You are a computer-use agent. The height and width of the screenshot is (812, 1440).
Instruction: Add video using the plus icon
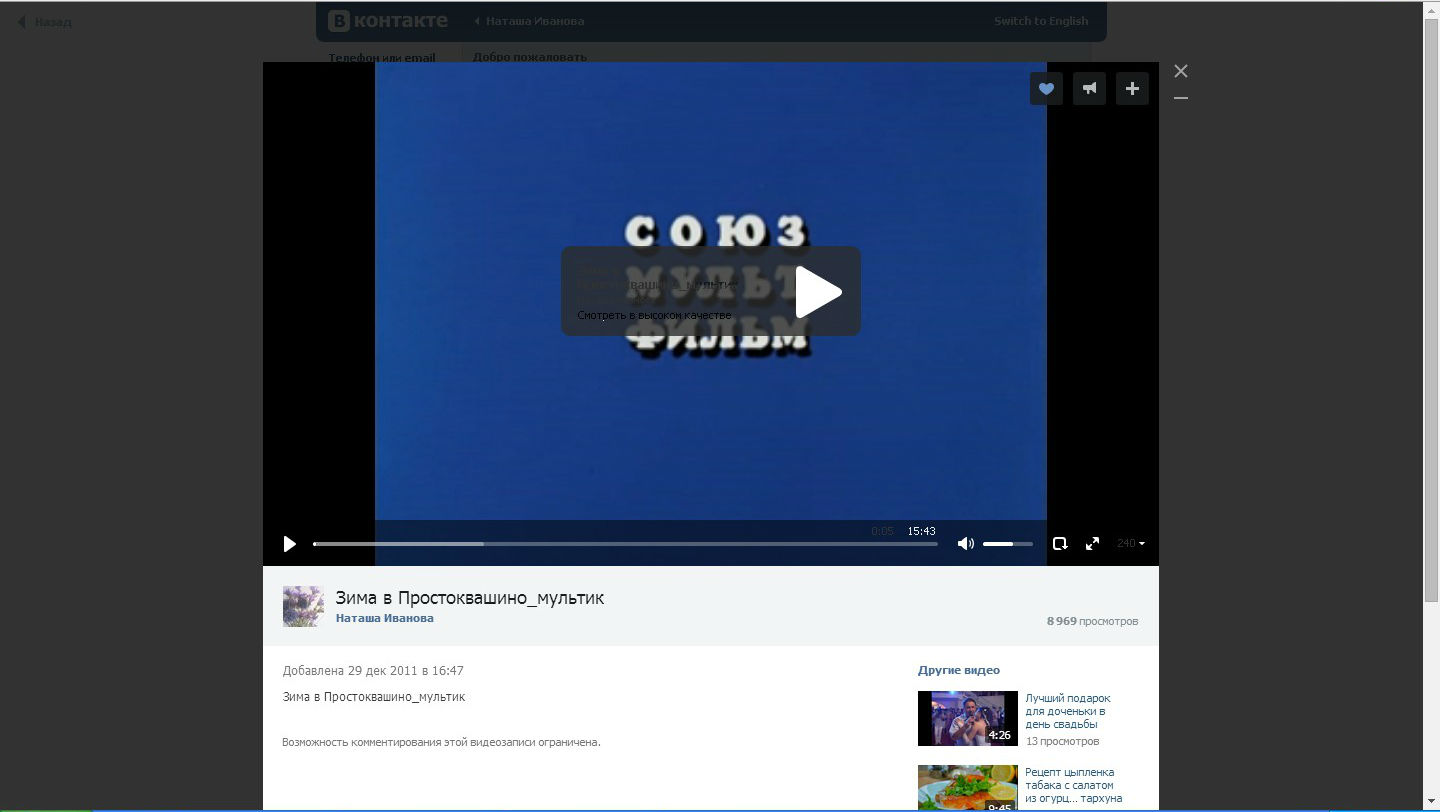(1132, 89)
